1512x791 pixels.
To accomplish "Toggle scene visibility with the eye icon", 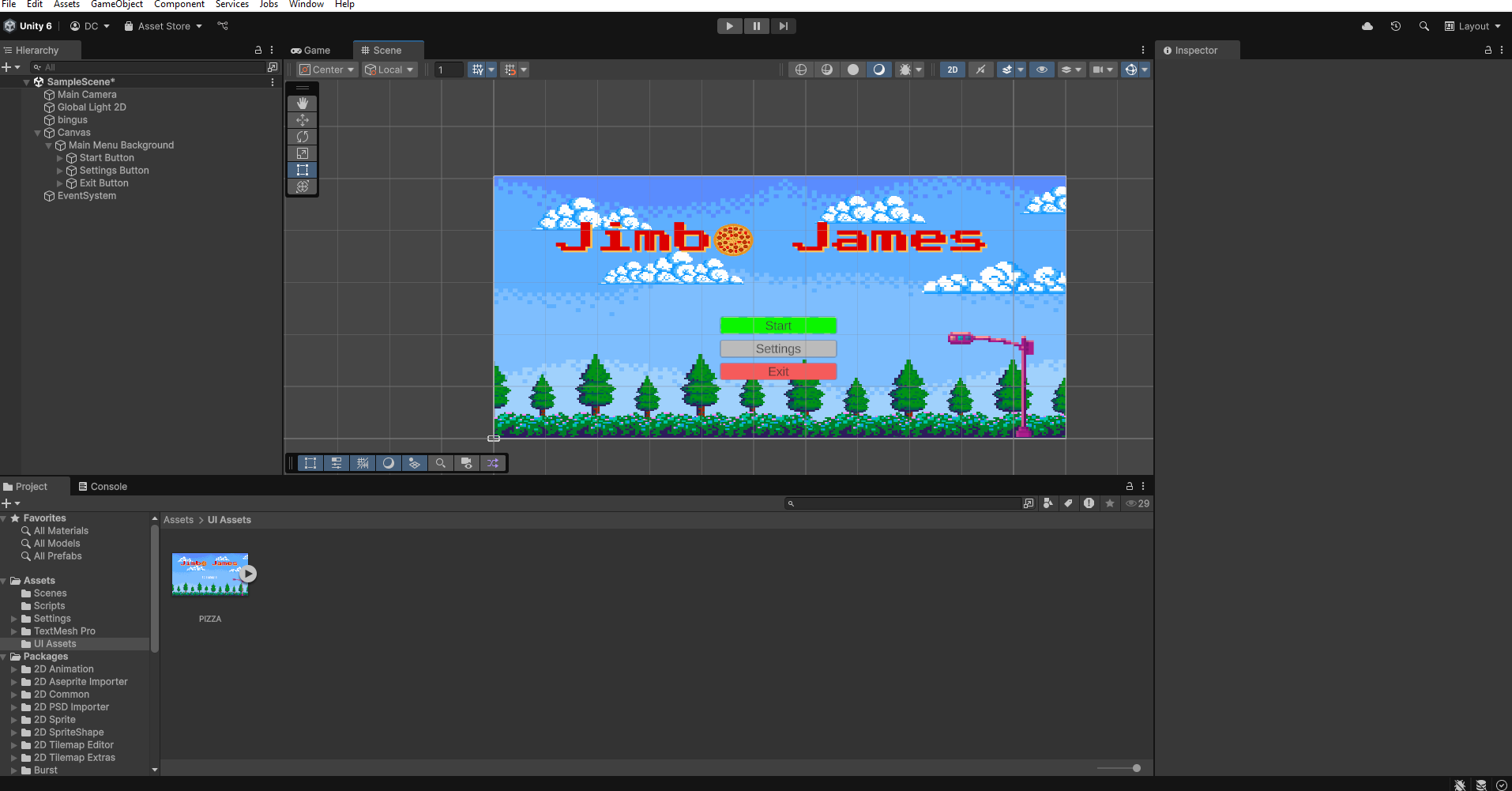I will pos(1041,70).
